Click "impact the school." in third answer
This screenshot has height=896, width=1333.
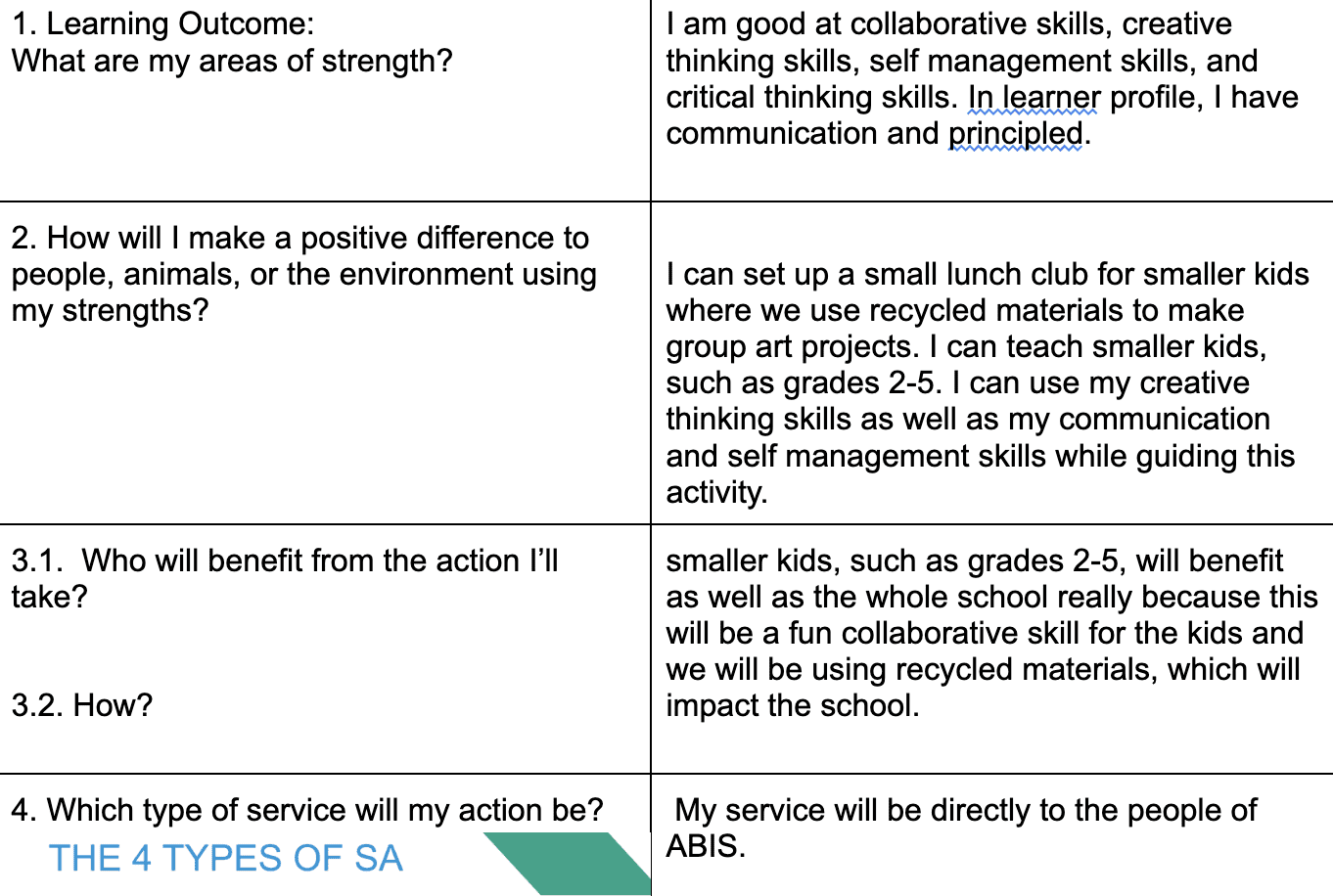click(793, 705)
